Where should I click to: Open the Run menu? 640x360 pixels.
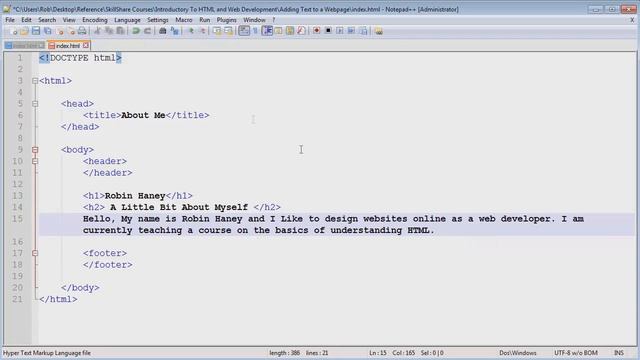(x=204, y=20)
